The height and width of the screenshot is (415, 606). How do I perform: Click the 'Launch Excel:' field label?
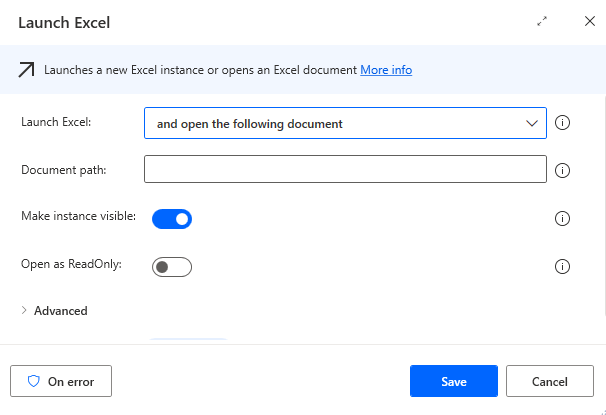pyautogui.click(x=56, y=122)
